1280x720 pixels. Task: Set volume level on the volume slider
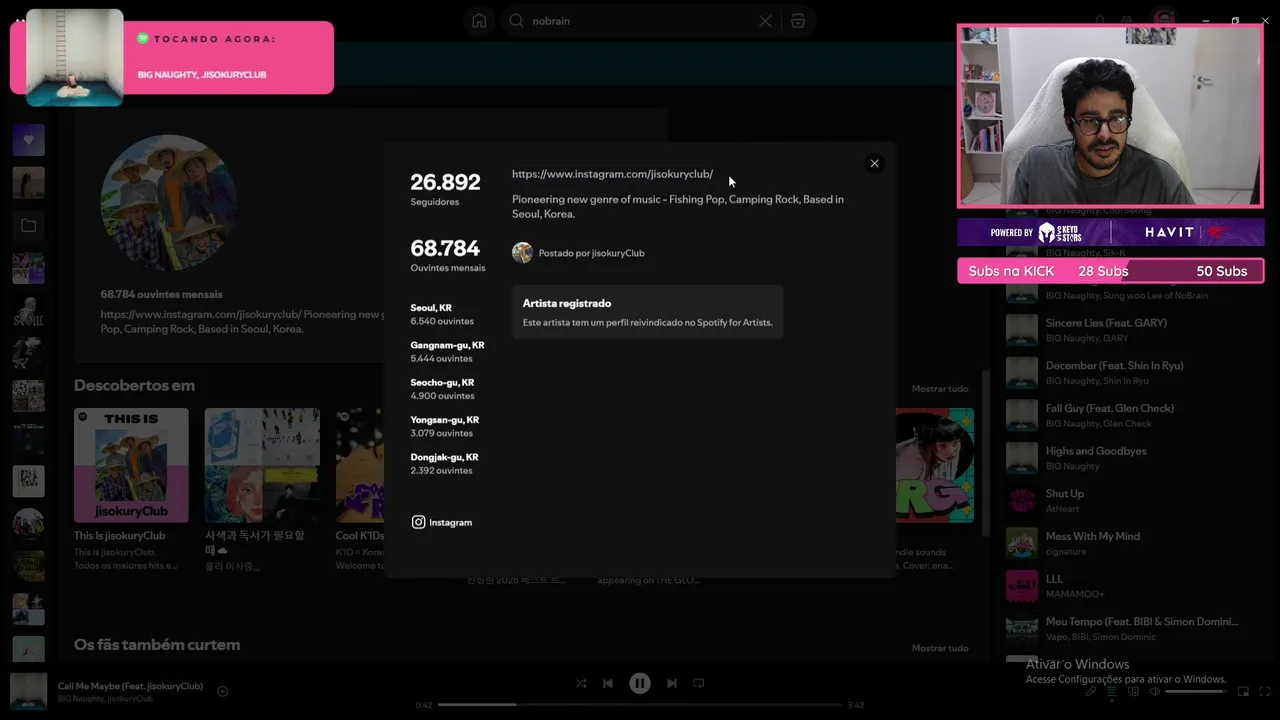tap(1195, 691)
